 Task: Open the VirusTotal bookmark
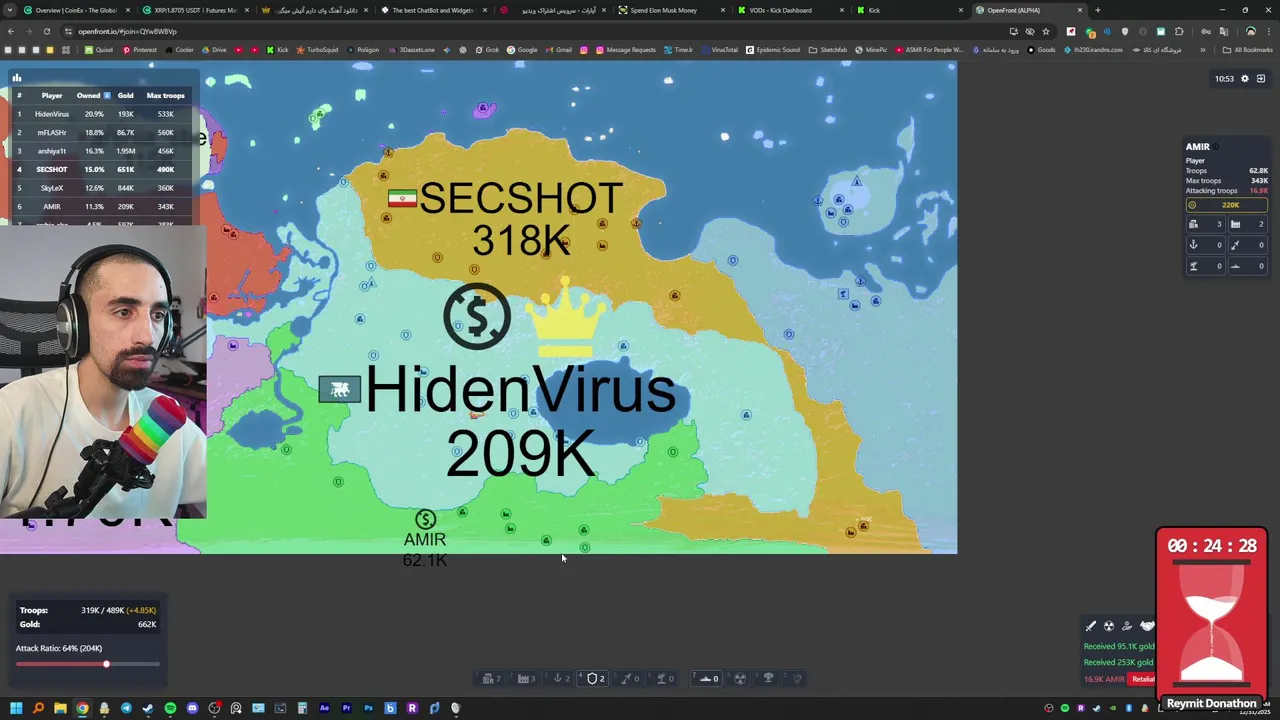click(720, 50)
